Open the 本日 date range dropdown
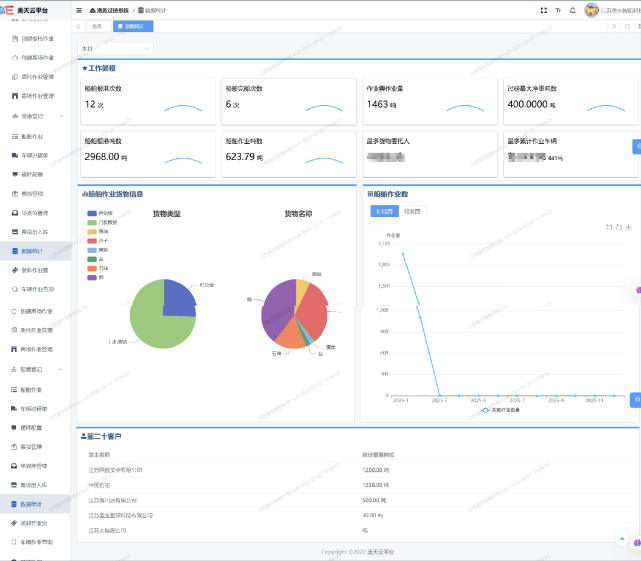 click(115, 48)
